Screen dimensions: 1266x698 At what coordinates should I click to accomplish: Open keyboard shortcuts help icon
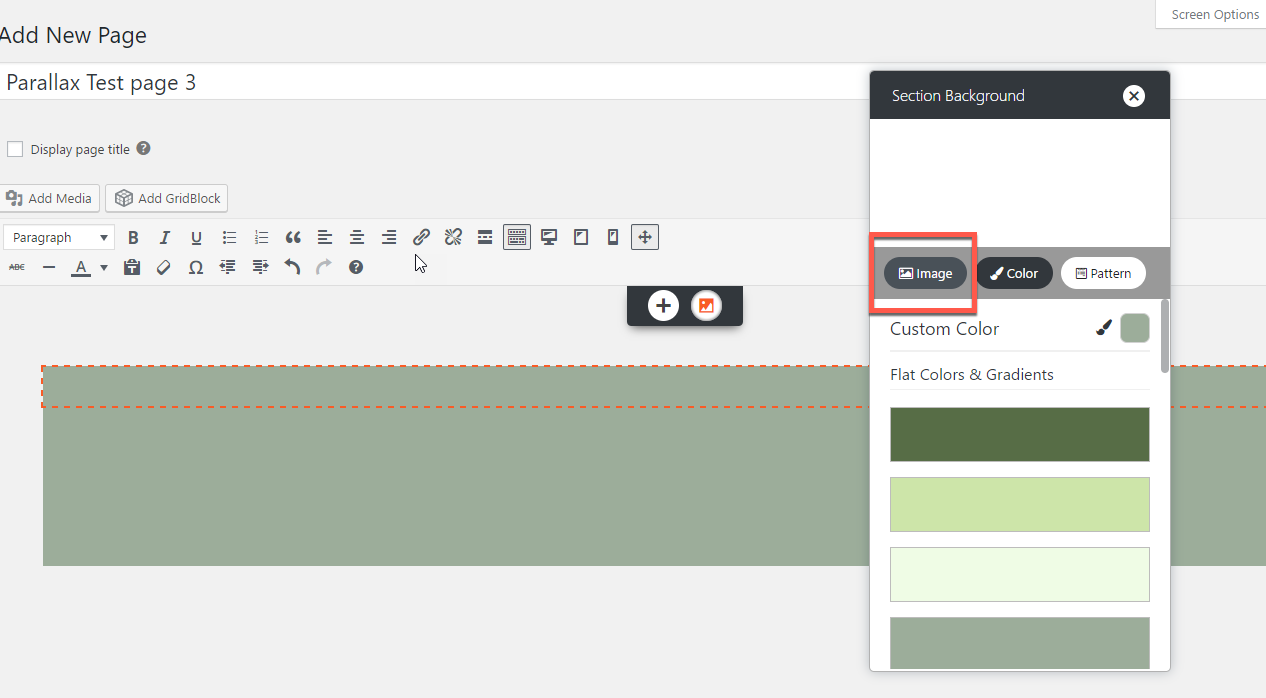[x=356, y=267]
